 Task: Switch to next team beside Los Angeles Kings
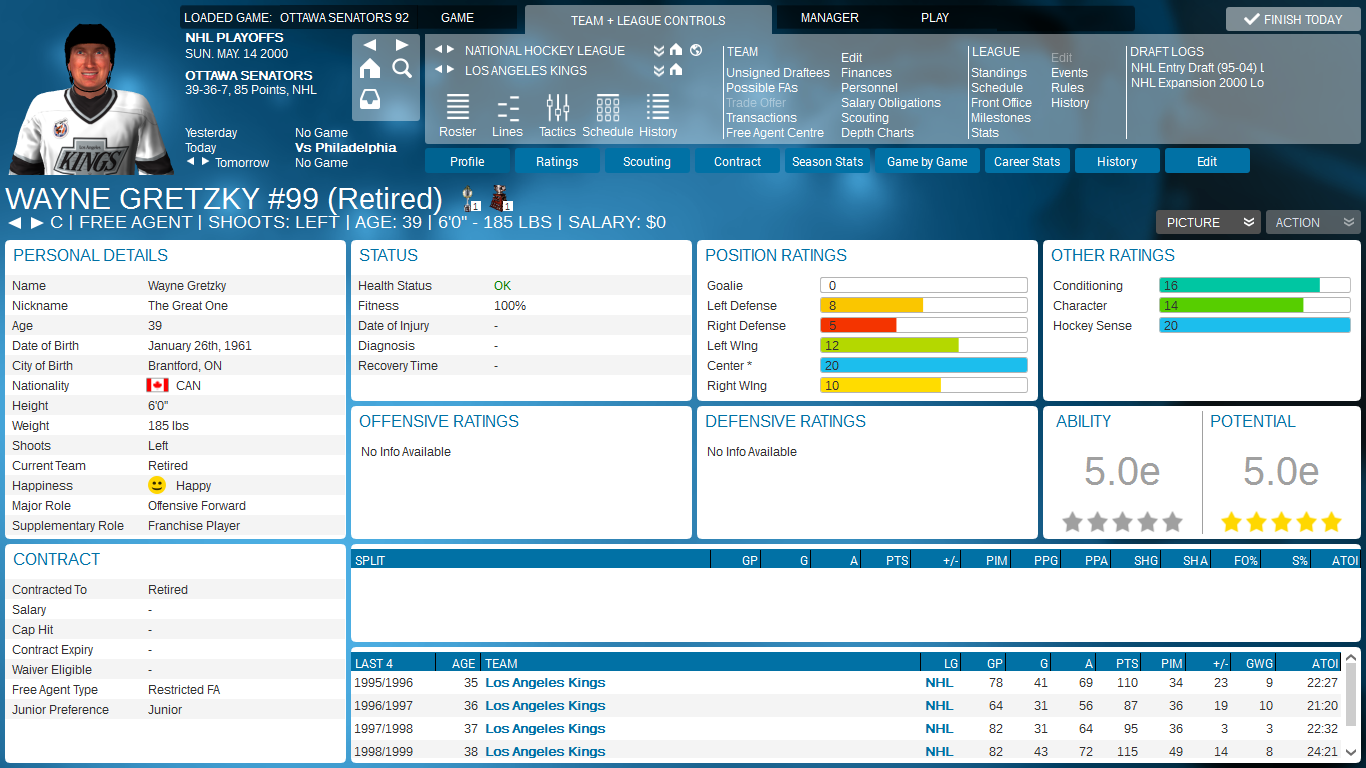click(x=450, y=70)
